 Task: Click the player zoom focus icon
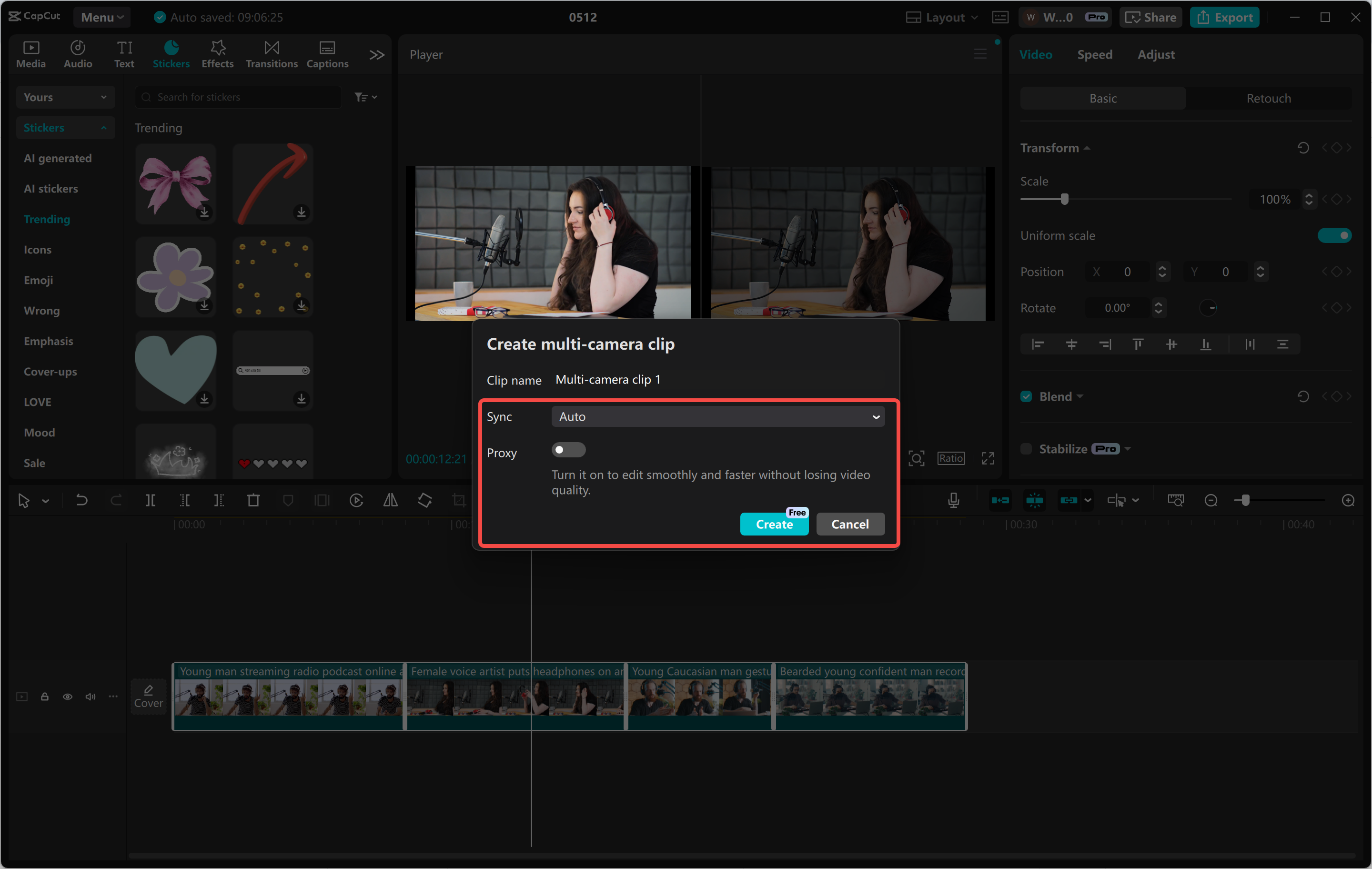pyautogui.click(x=916, y=458)
